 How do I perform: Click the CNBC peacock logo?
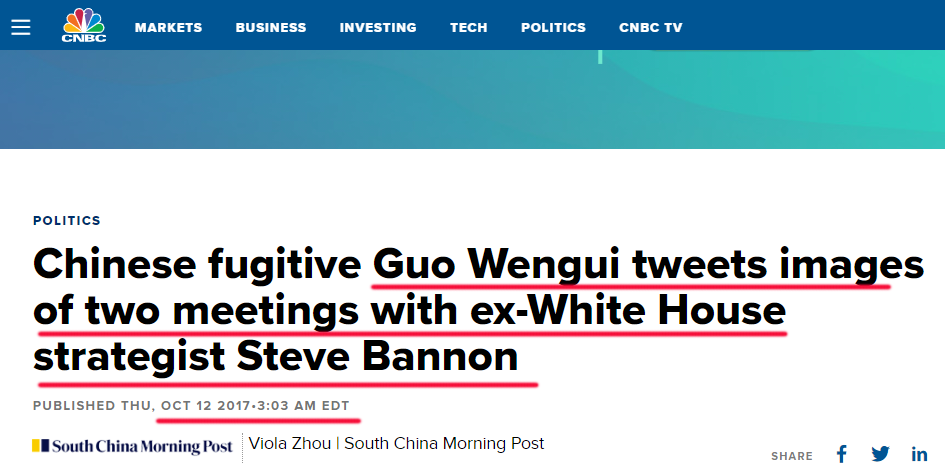click(84, 25)
